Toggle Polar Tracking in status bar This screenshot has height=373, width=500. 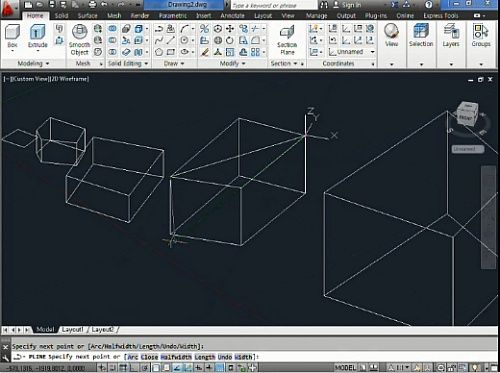point(145,368)
